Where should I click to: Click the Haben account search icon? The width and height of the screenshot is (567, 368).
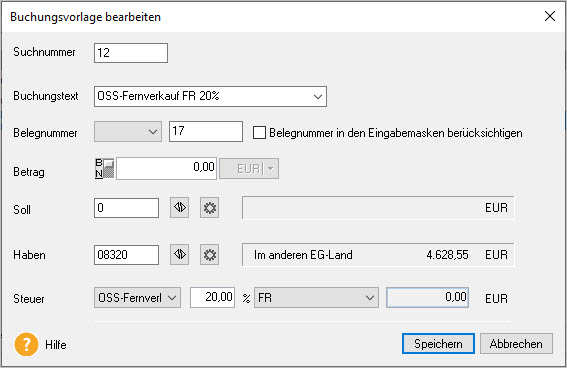pos(179,254)
